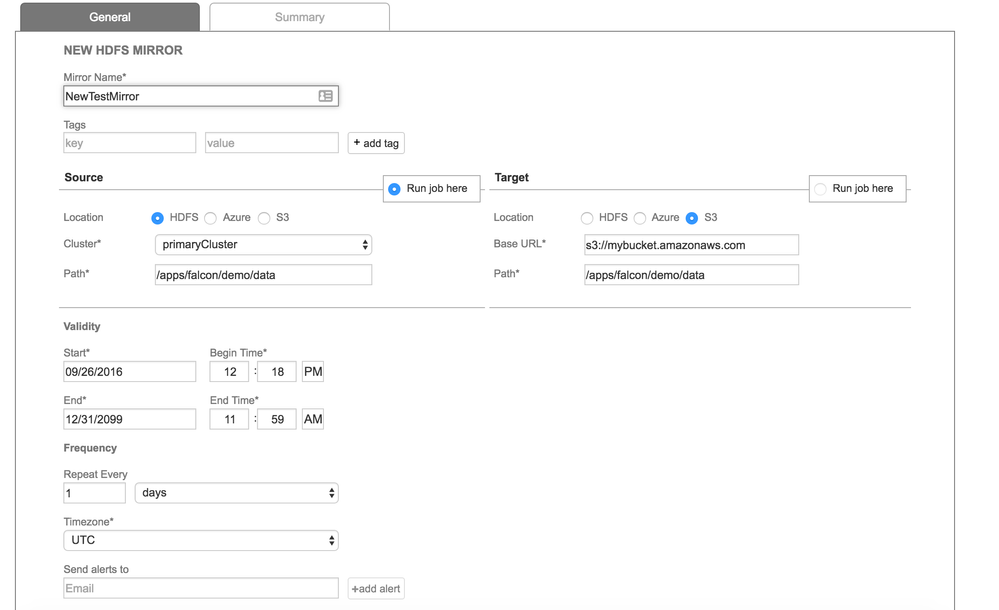Screen dimensions: 999x610
Task: Toggle the Begin Time PM indicator
Action: click(313, 372)
